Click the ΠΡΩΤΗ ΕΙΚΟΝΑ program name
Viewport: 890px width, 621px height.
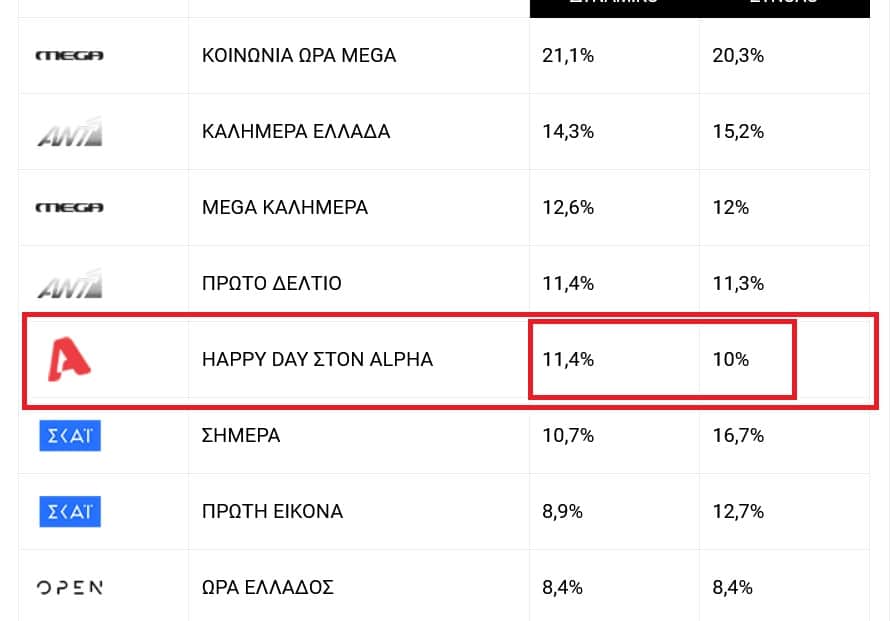(x=272, y=511)
